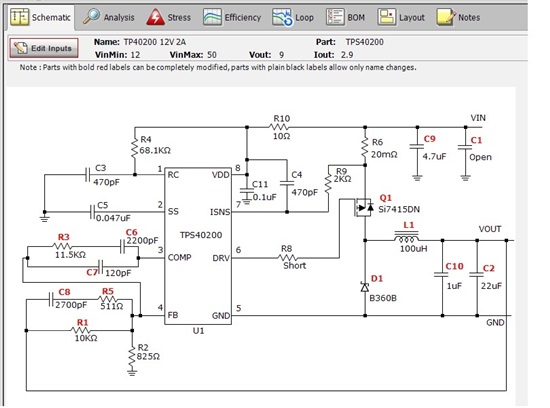
Task: Click the 11.5KΩ value of R3
Action: point(70,255)
